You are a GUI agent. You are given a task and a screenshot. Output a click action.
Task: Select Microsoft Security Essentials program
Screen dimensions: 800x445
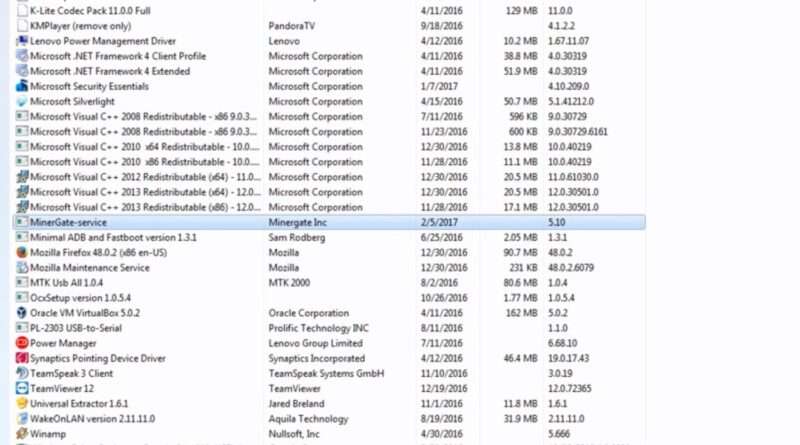[89, 86]
